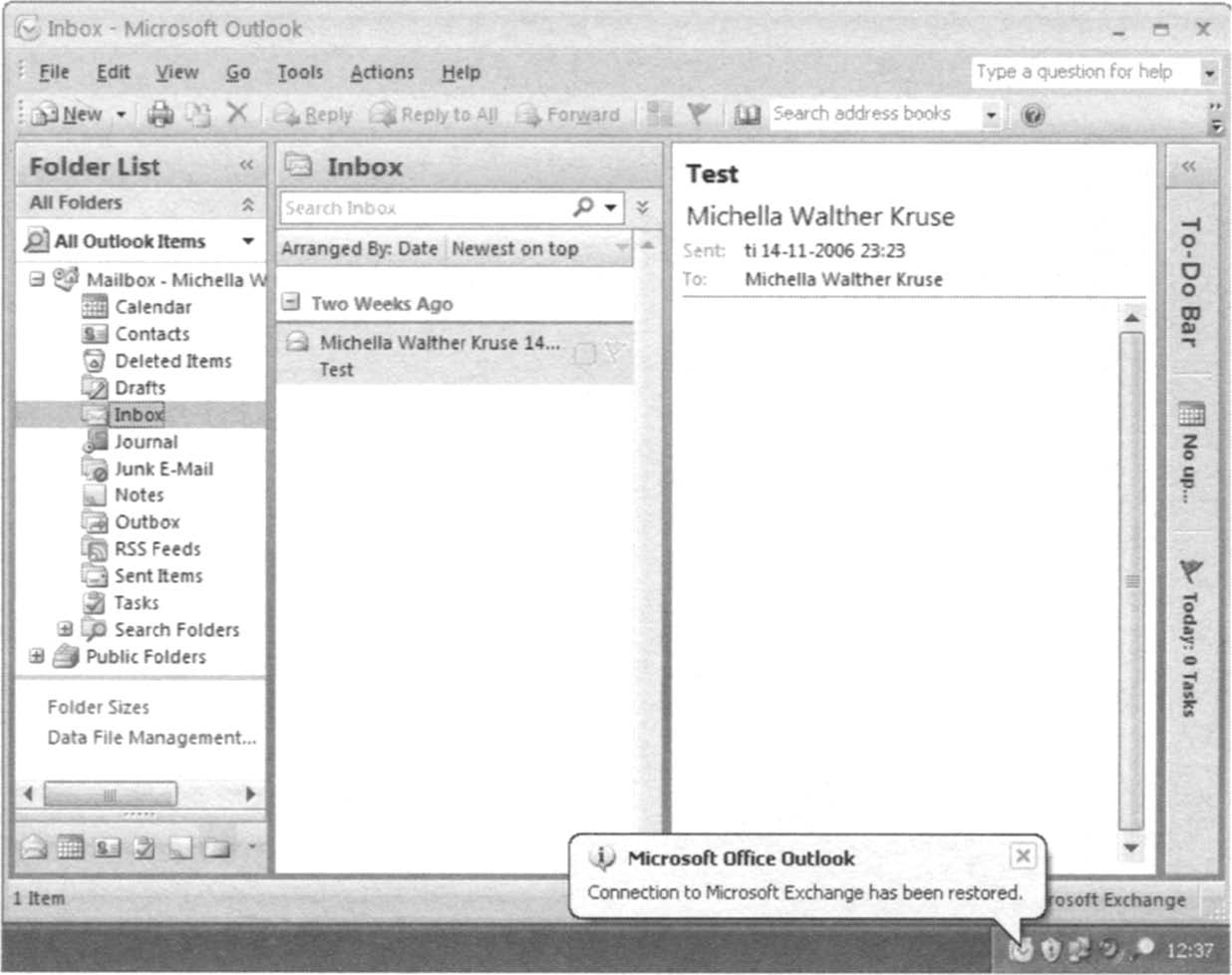Expand the Public Folders node

pyautogui.click(x=37, y=656)
